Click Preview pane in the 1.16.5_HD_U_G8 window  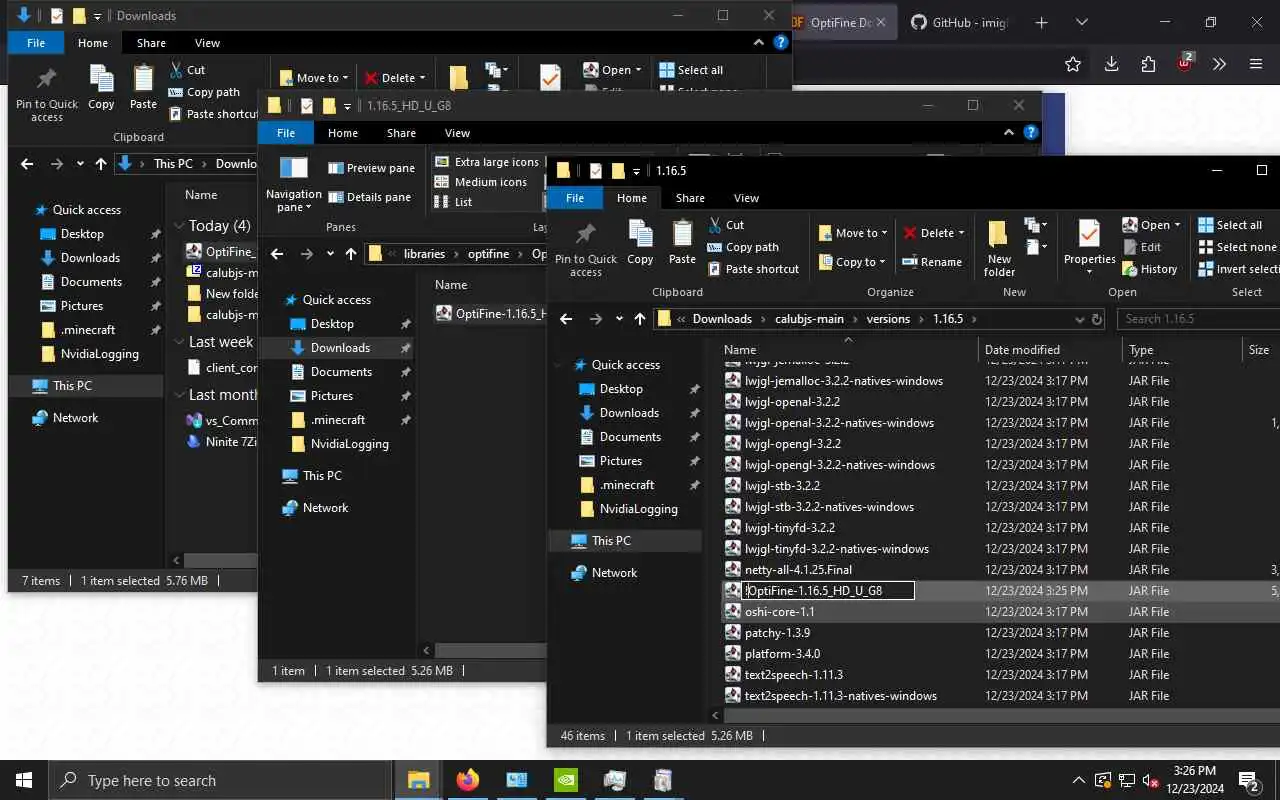[371, 168]
